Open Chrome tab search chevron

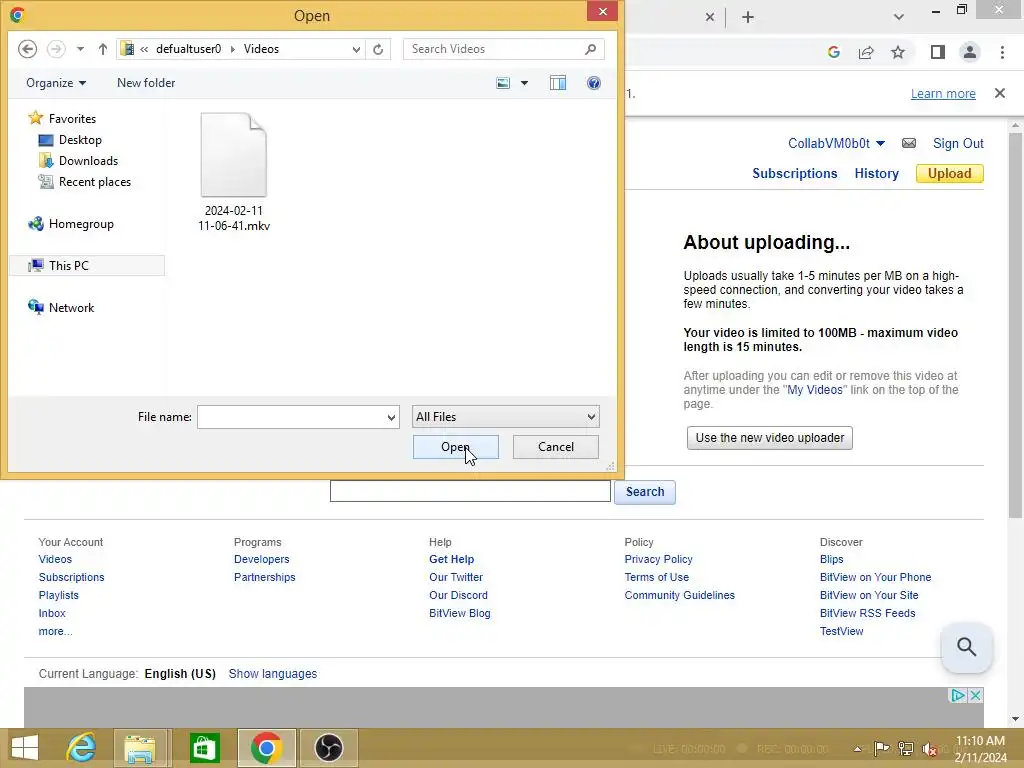coord(899,18)
